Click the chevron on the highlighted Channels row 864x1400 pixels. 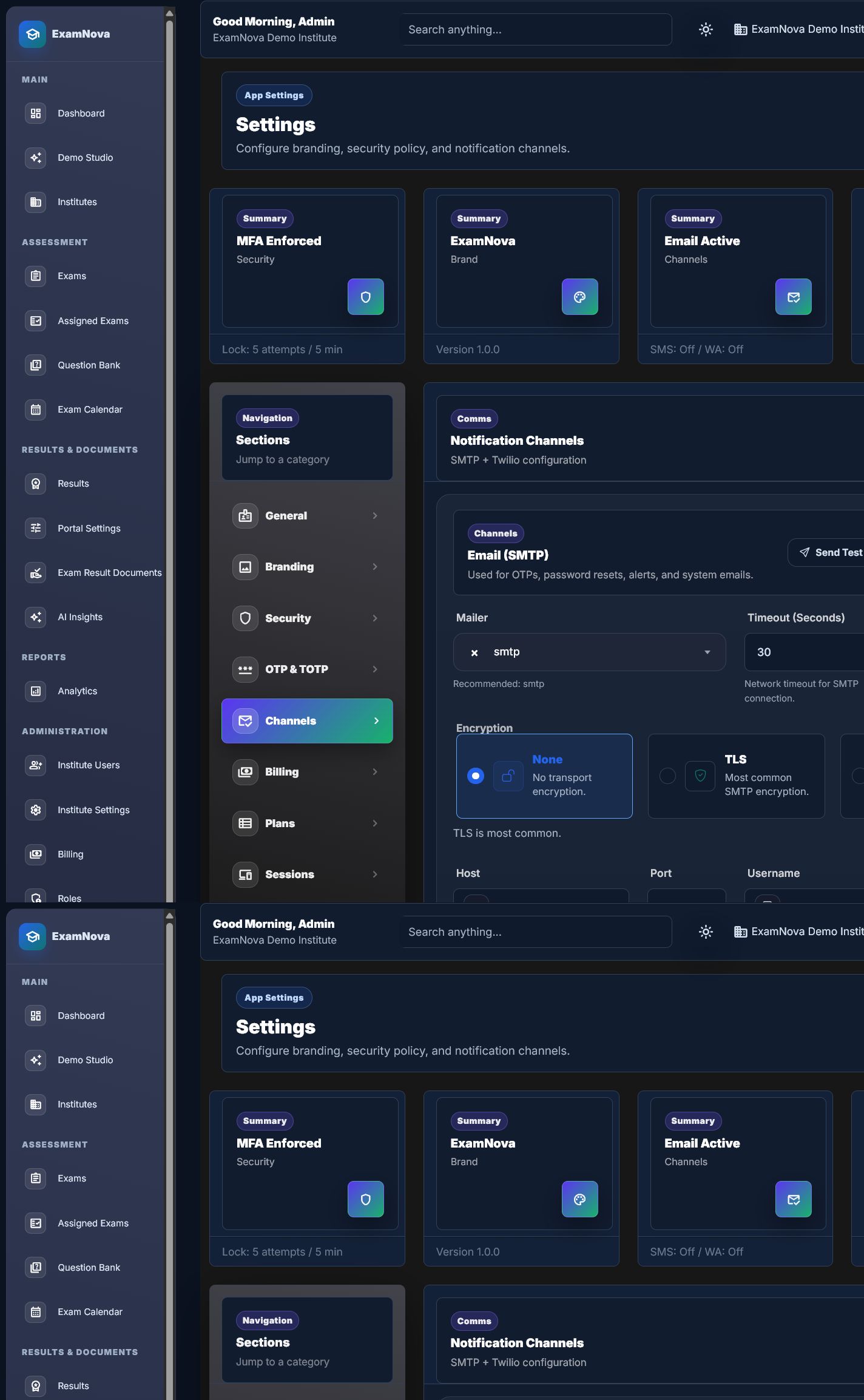coord(376,720)
